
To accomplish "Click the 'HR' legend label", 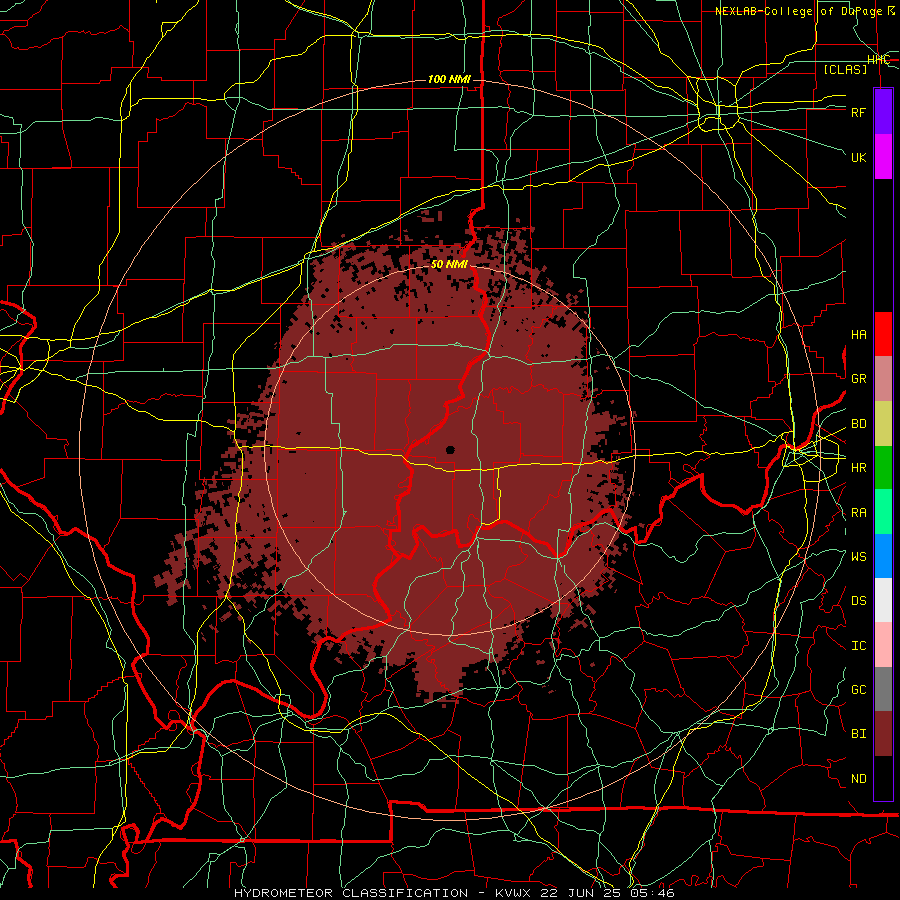I will pos(858,468).
